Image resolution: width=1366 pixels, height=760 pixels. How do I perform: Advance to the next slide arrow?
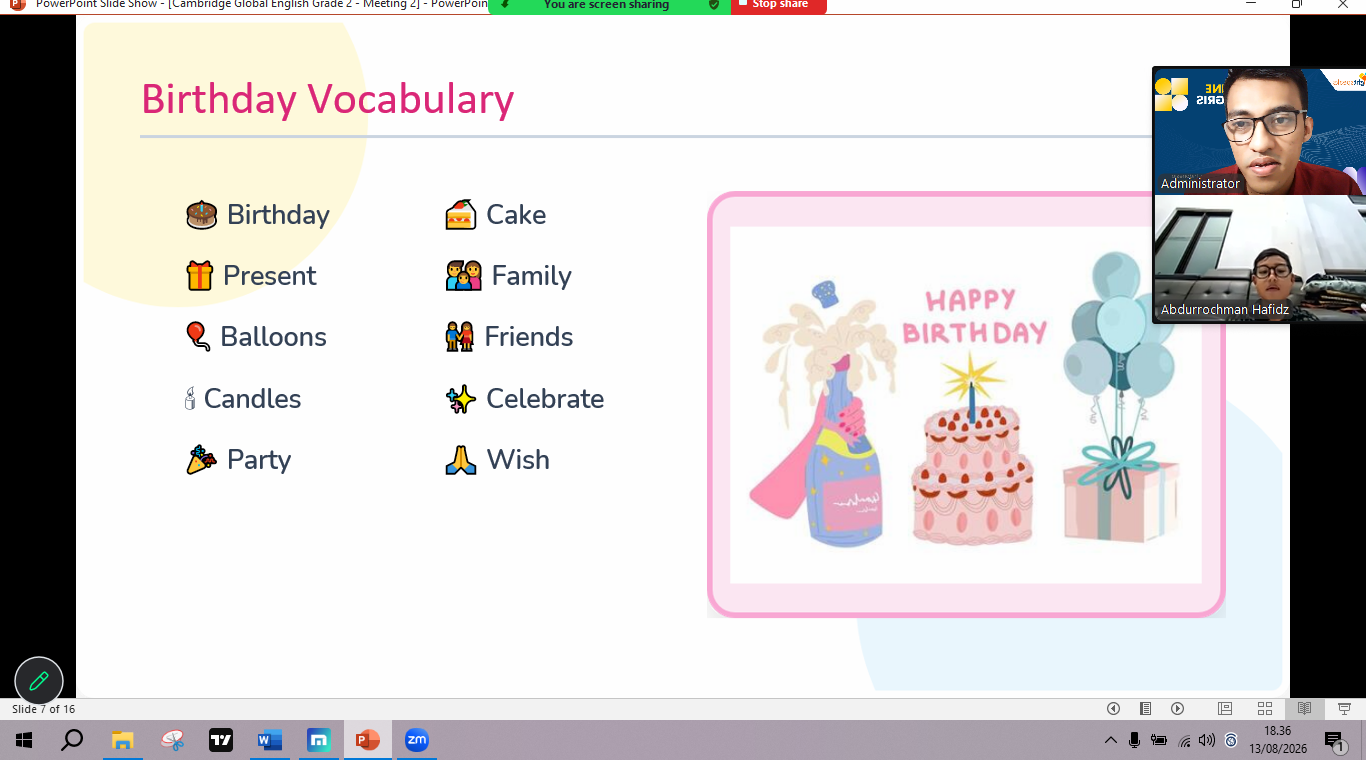tap(1177, 709)
